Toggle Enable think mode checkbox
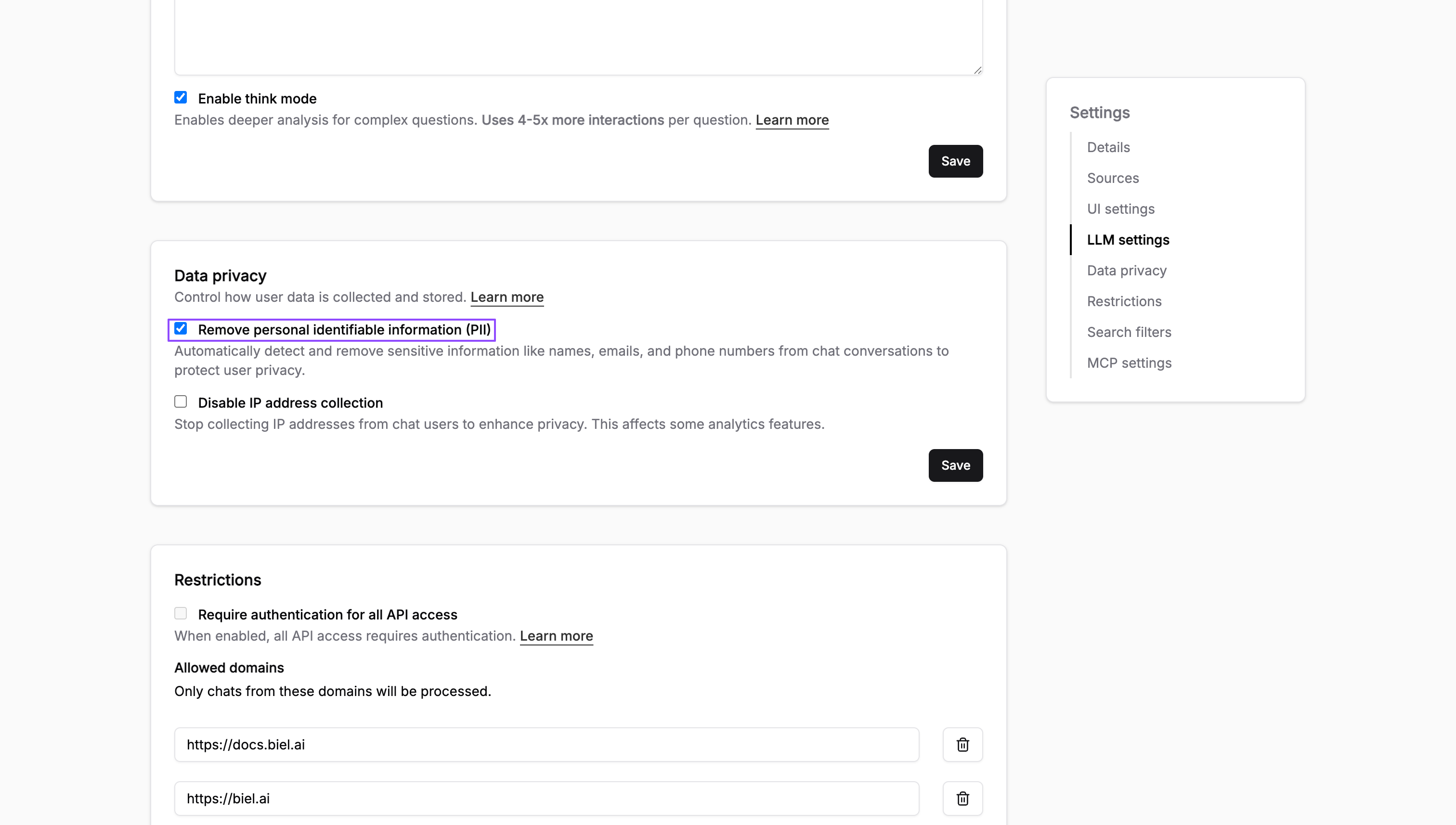The width and height of the screenshot is (1456, 825). coord(181,97)
